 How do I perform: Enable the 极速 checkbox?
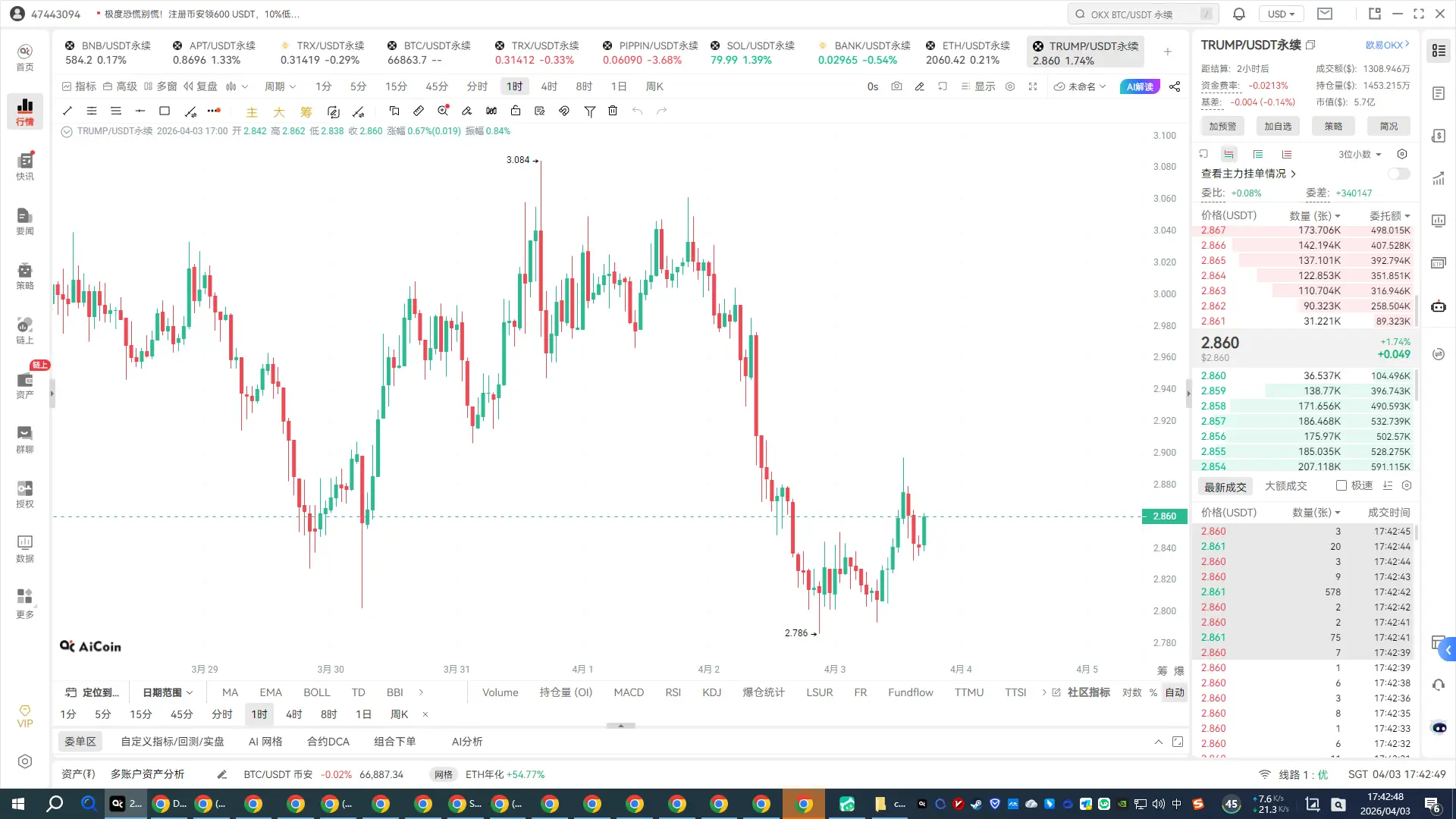(1341, 485)
